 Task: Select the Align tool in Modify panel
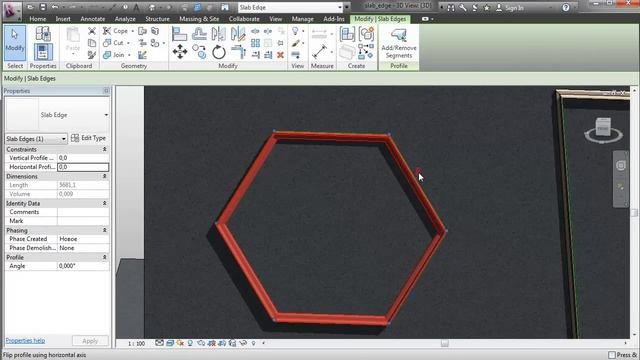(179, 34)
